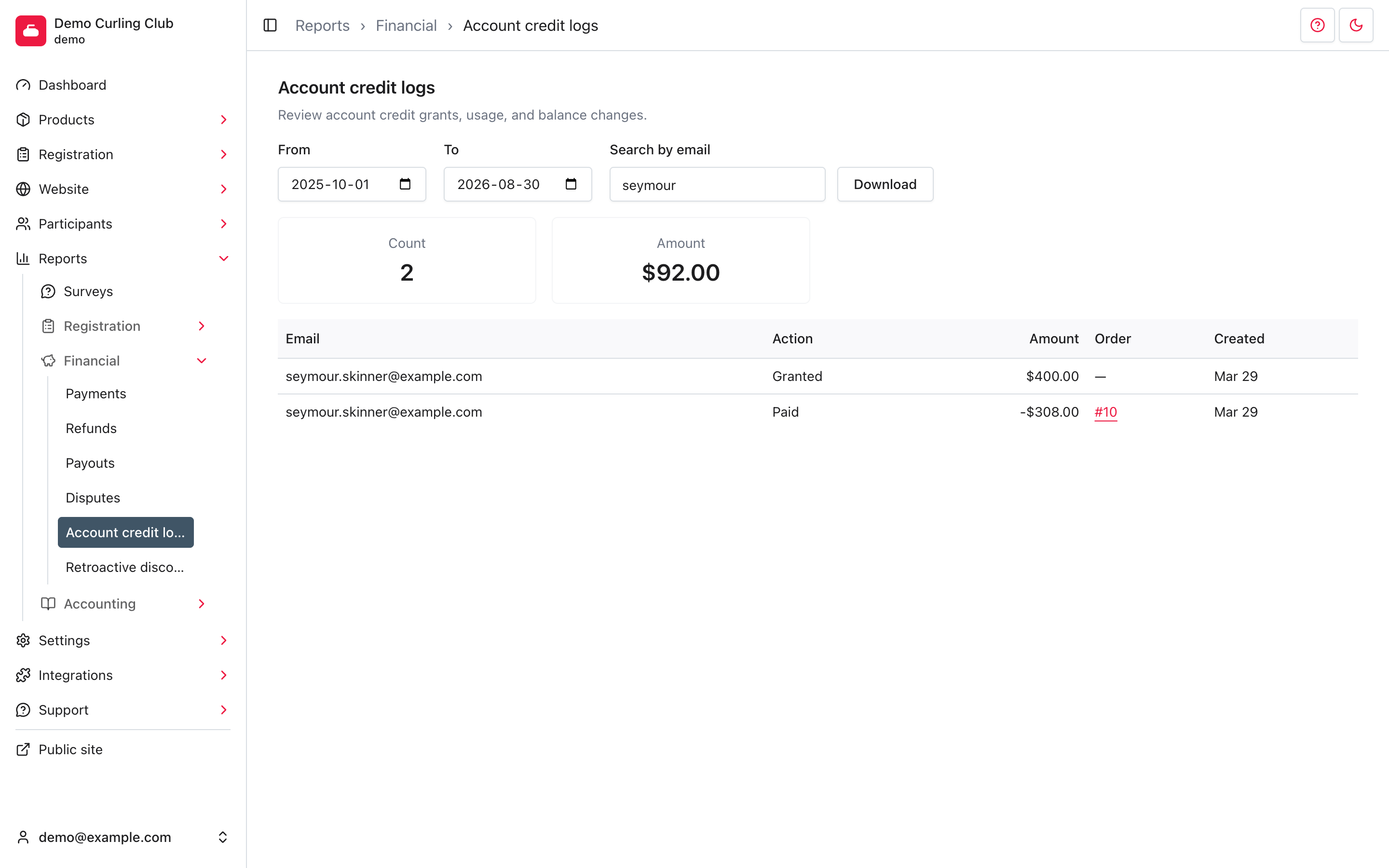Expand the Accounting submenu chevron
This screenshot has width=1389, height=868.
pyautogui.click(x=202, y=603)
